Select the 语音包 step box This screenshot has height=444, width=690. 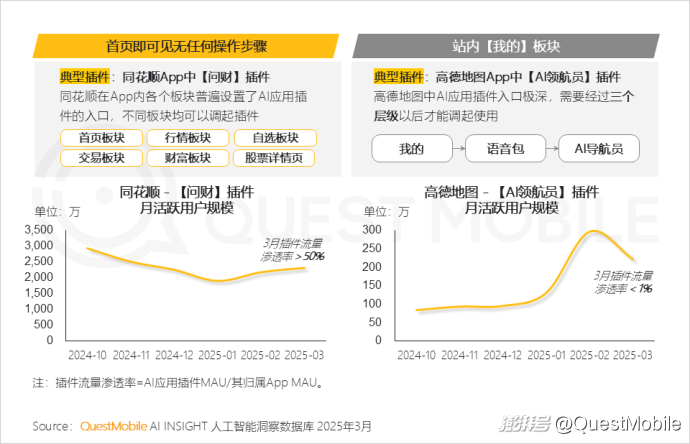(505, 149)
